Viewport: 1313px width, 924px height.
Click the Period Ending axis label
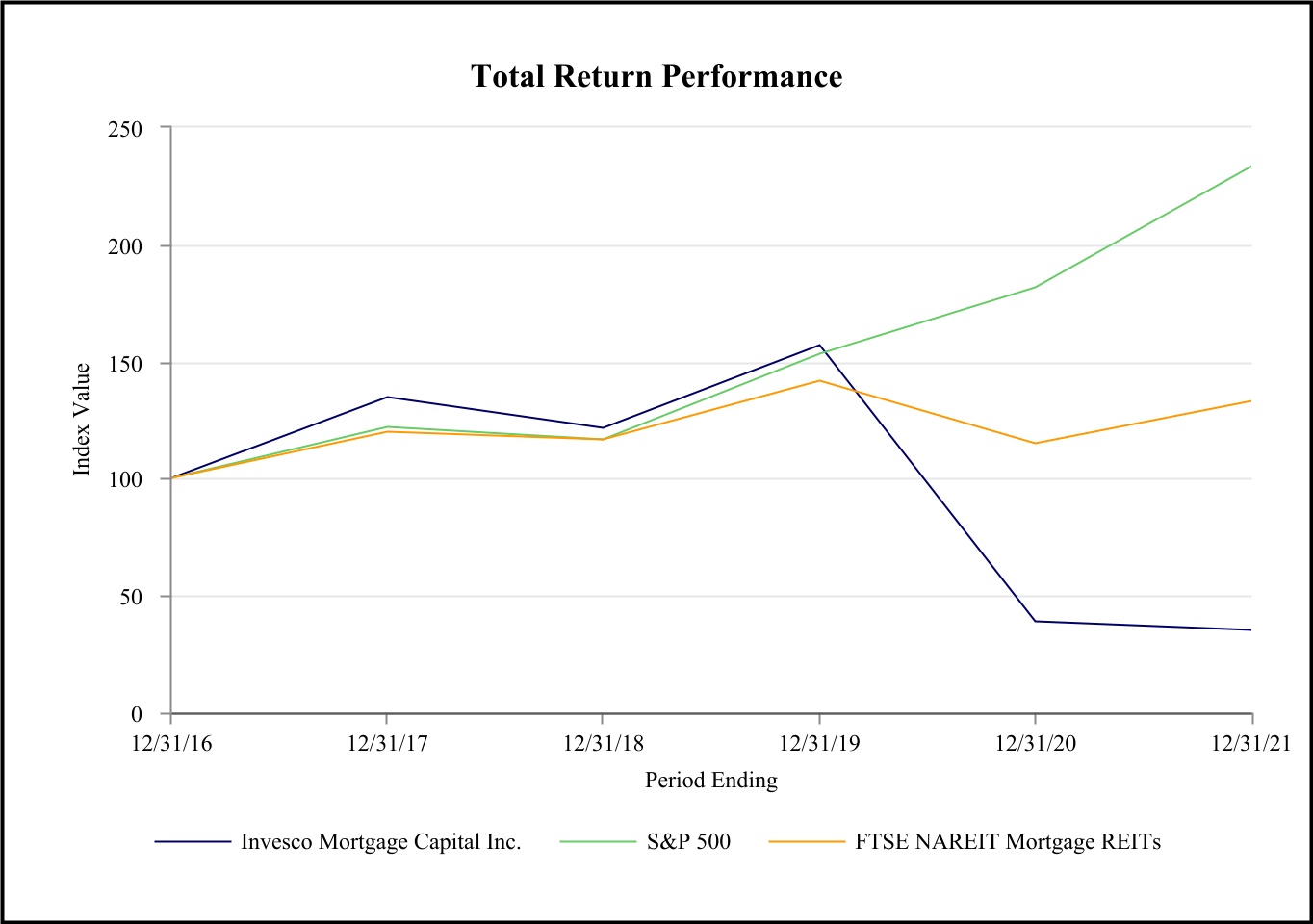coord(710,781)
